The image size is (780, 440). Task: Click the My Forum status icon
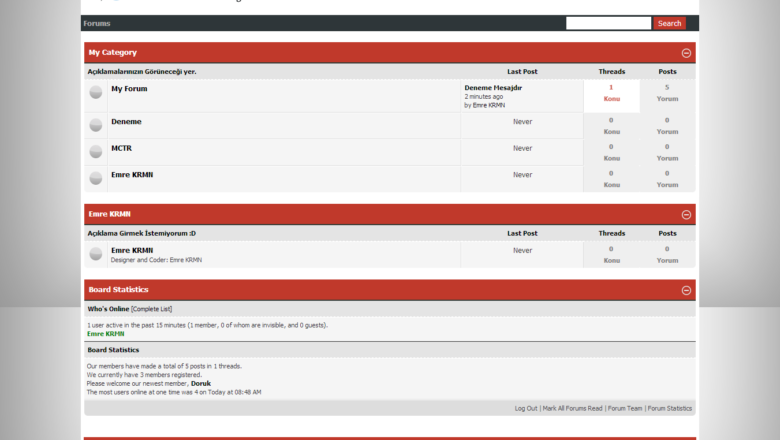pos(96,92)
